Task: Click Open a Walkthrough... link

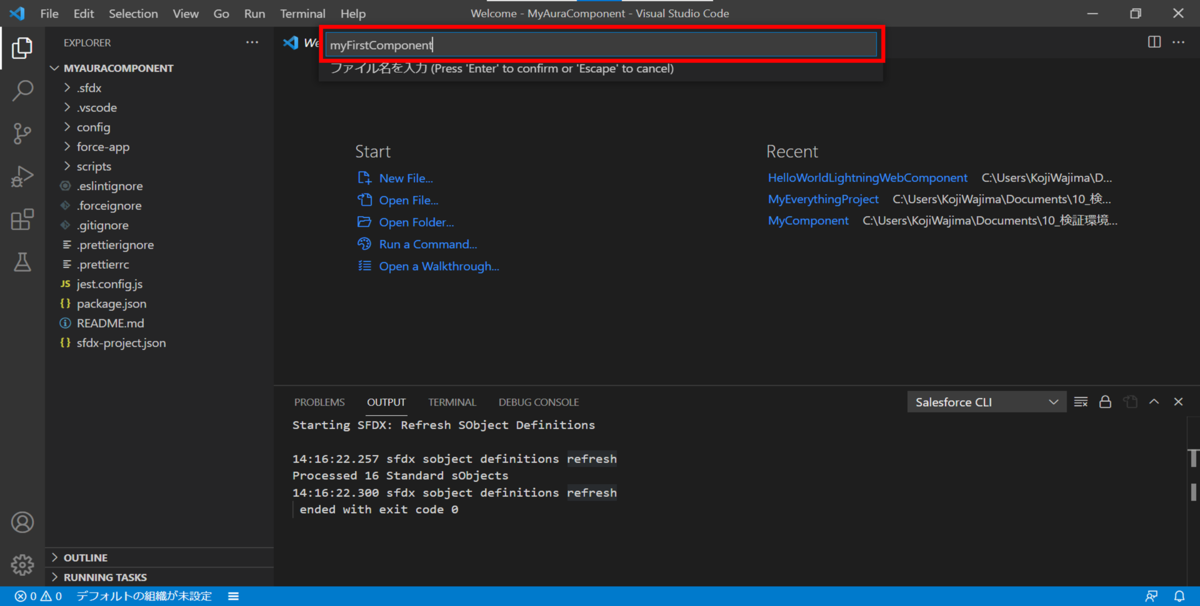Action: point(439,266)
